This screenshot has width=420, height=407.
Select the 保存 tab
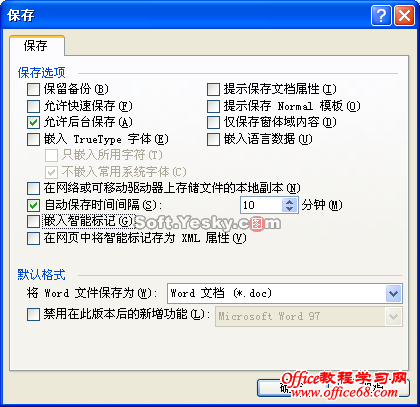pos(36,46)
